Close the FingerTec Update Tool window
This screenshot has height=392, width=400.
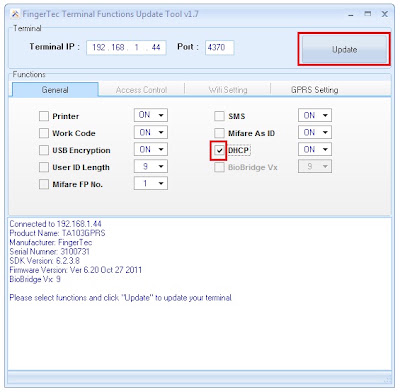(x=385, y=14)
